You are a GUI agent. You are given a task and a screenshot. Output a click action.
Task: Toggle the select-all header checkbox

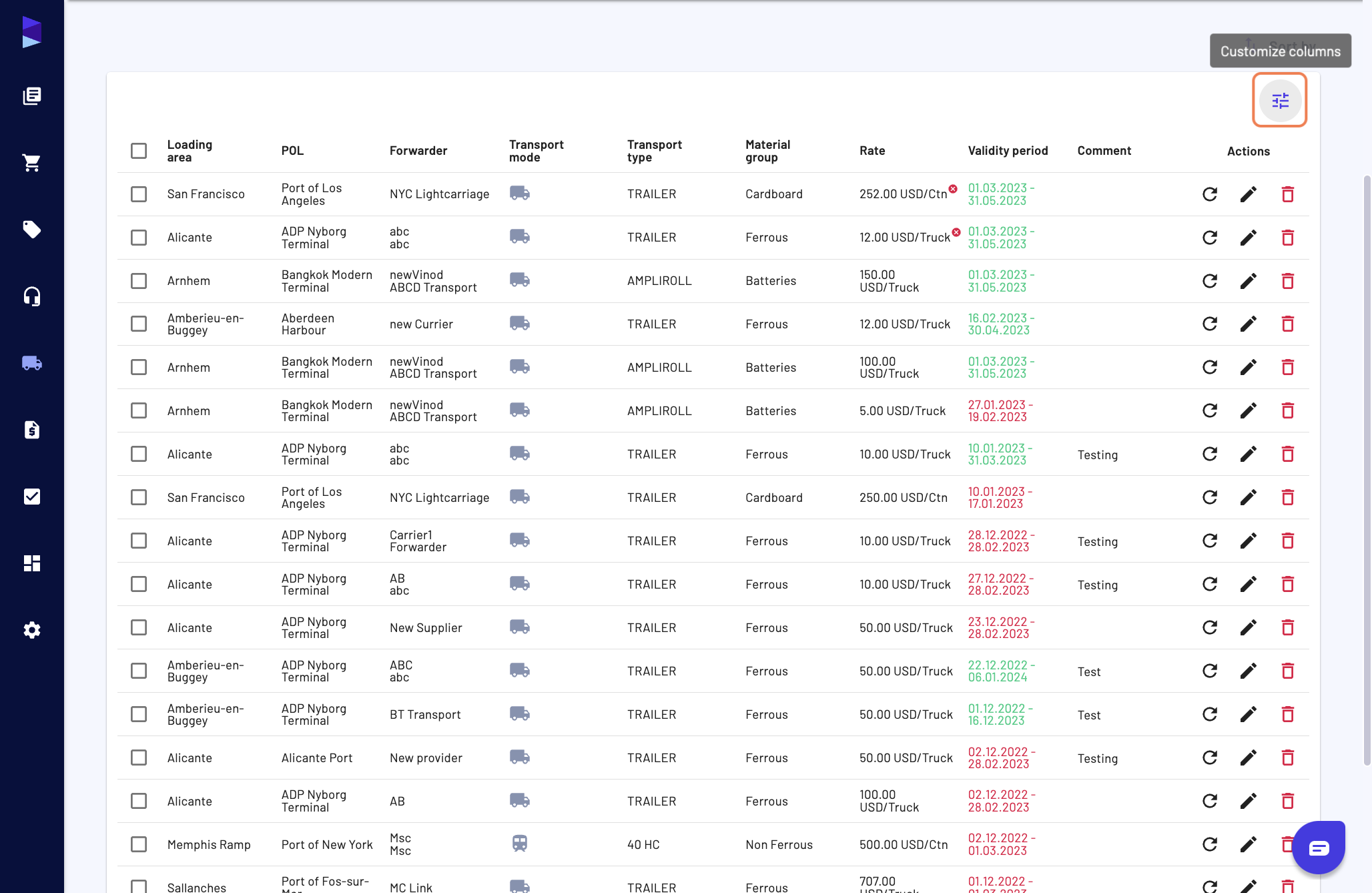point(139,151)
